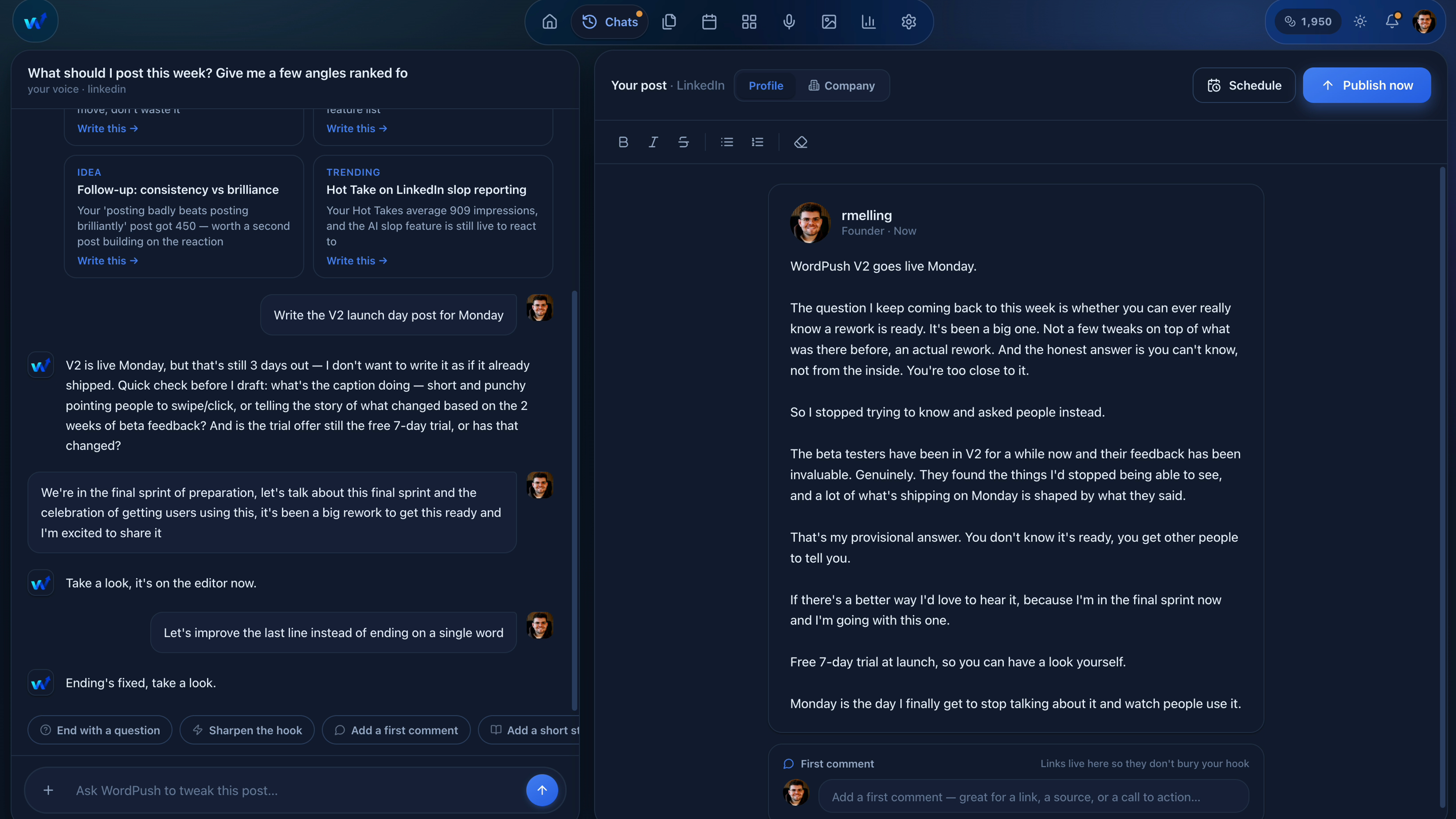Open the analytics bar chart icon
Image resolution: width=1456 pixels, height=819 pixels.
tap(869, 22)
